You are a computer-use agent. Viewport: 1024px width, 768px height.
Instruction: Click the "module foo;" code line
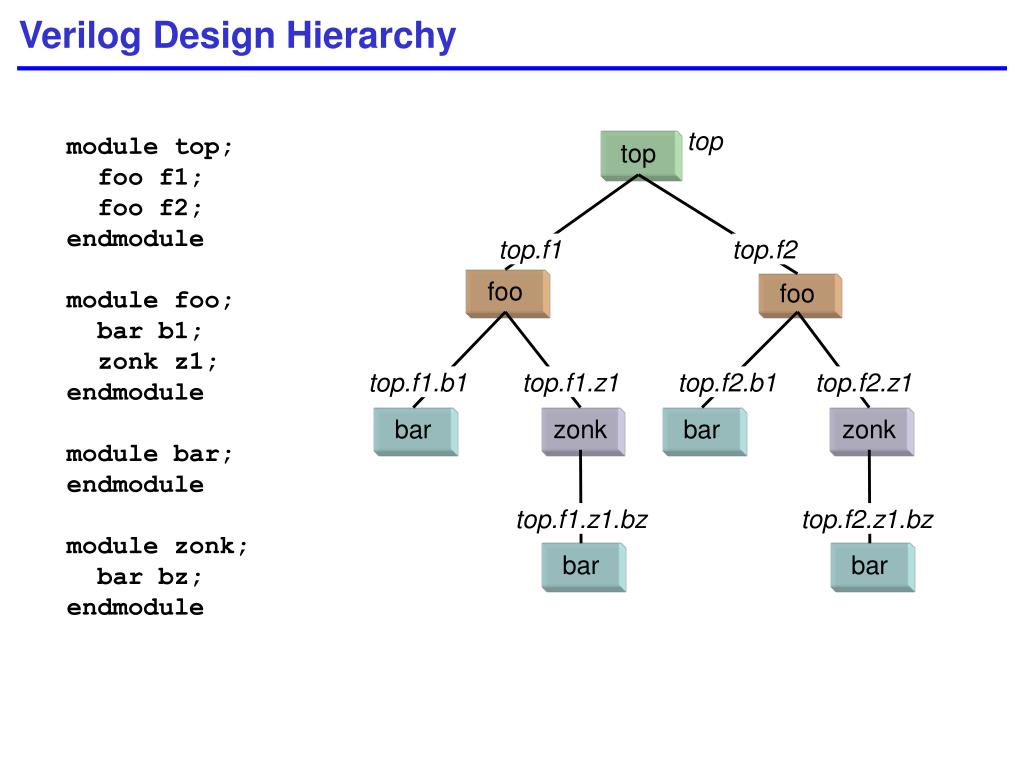coord(149,300)
